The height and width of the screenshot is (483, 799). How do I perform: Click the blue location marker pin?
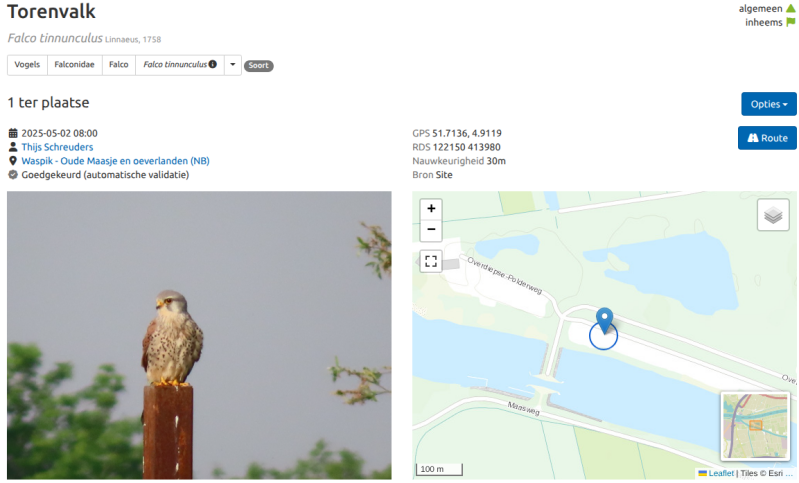click(x=605, y=320)
